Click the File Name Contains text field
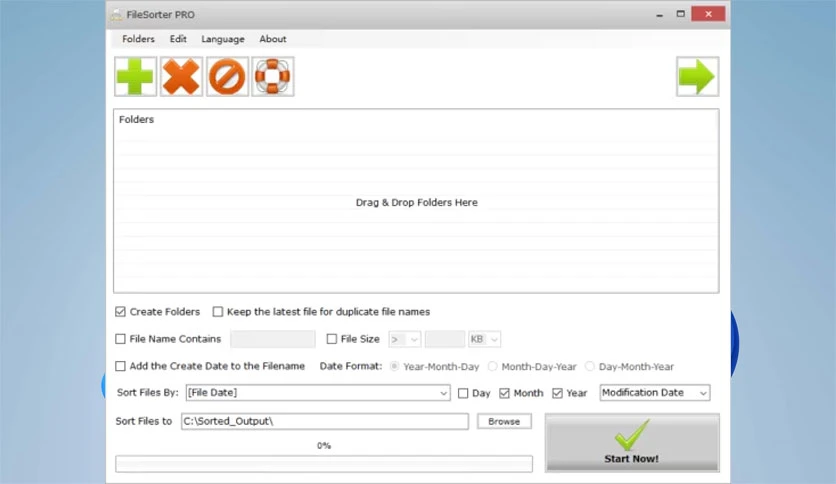This screenshot has height=484, width=836. tap(272, 339)
